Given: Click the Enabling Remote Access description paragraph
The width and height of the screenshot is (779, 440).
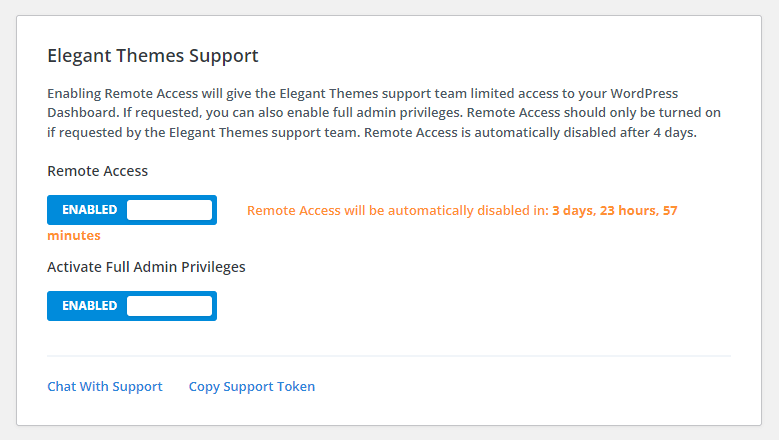Looking at the screenshot, I should tap(384, 113).
